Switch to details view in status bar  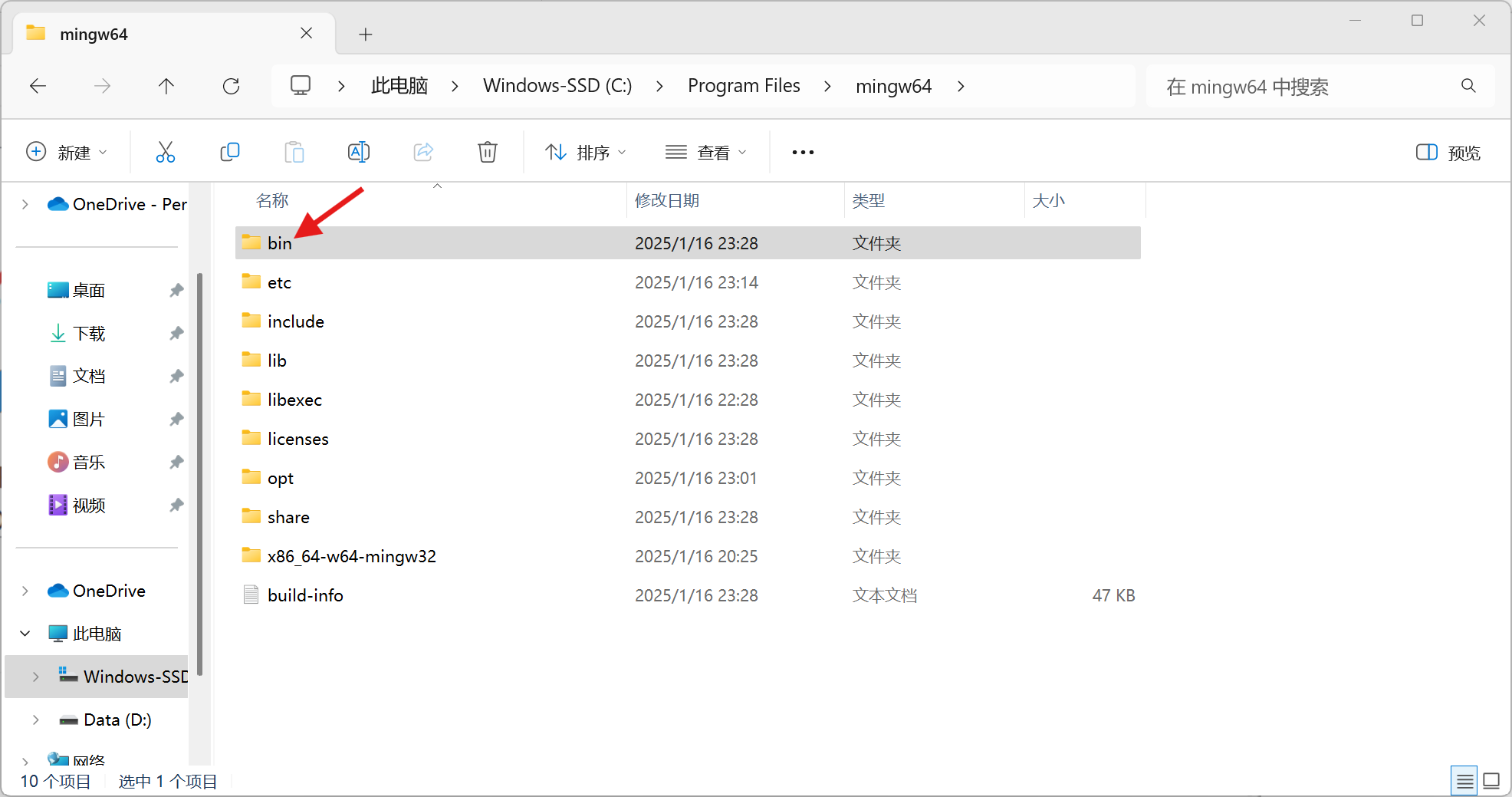point(1464,781)
